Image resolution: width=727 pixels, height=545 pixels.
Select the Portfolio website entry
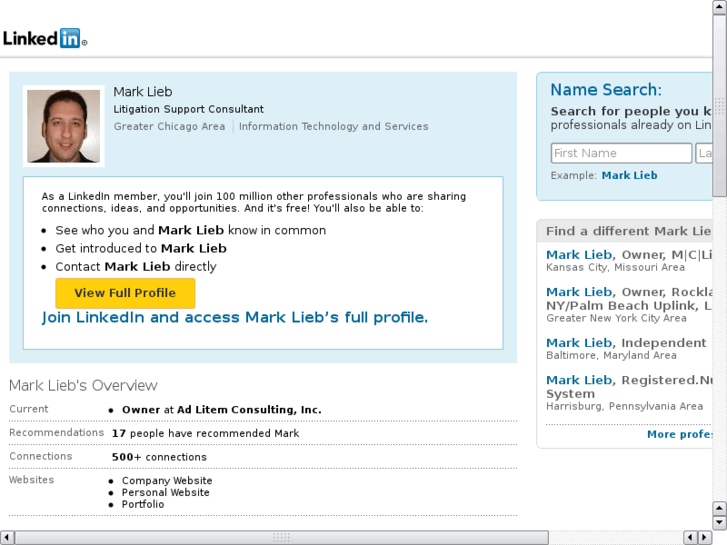143,504
